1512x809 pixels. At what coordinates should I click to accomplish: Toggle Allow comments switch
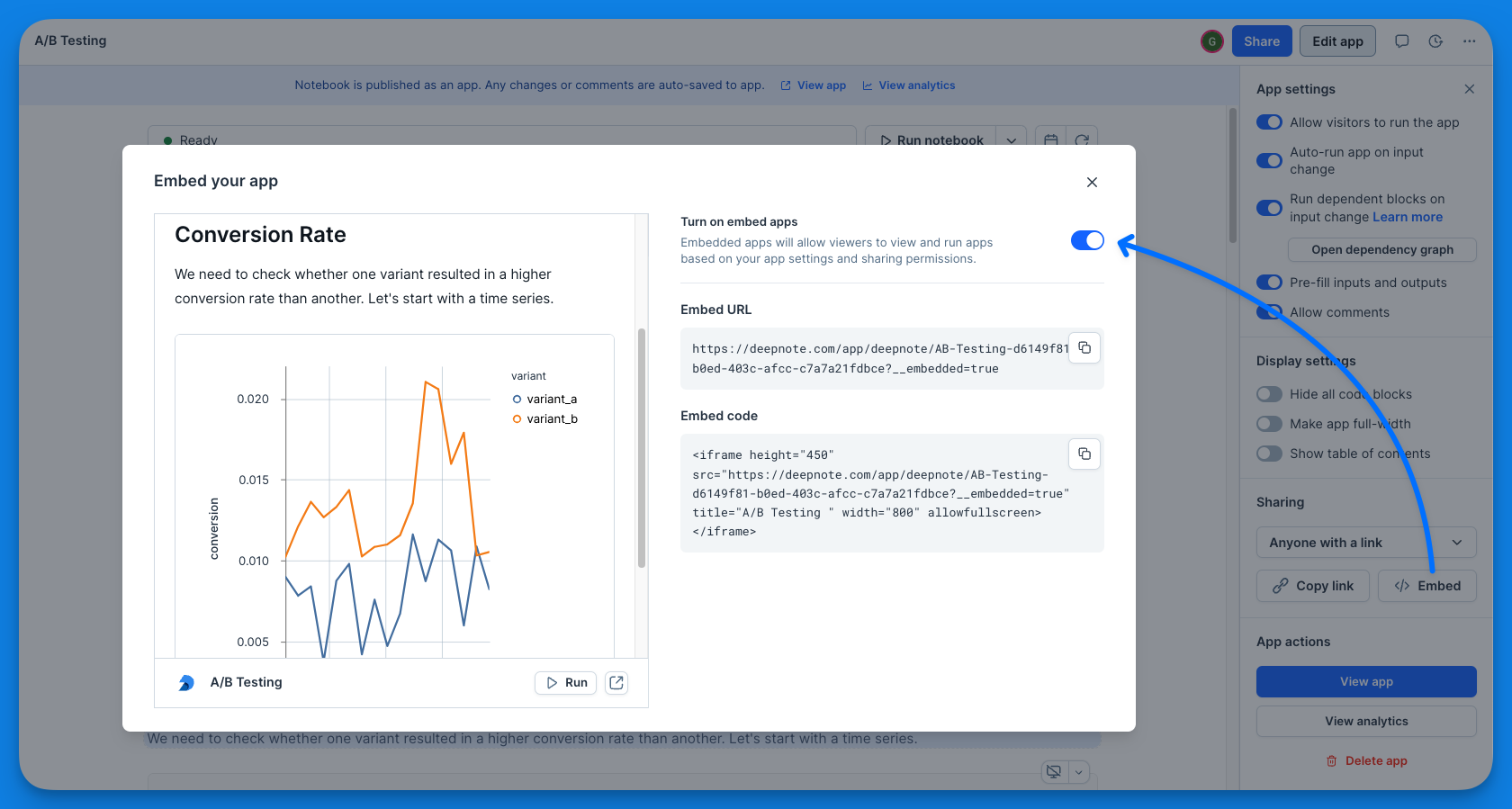coord(1269,312)
